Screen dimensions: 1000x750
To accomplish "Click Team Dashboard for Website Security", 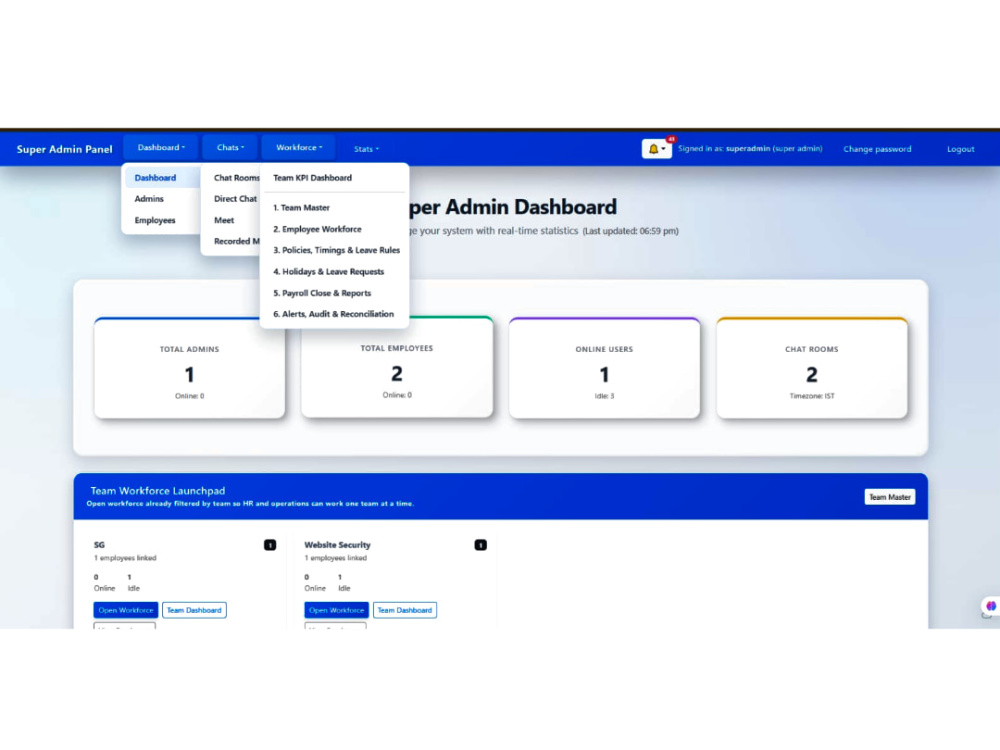I will (404, 610).
